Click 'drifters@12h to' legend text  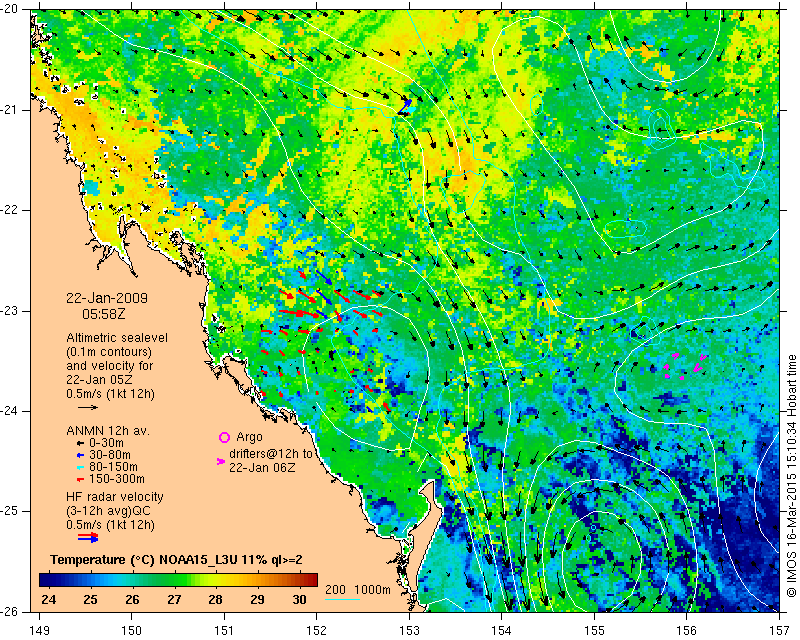(270, 454)
